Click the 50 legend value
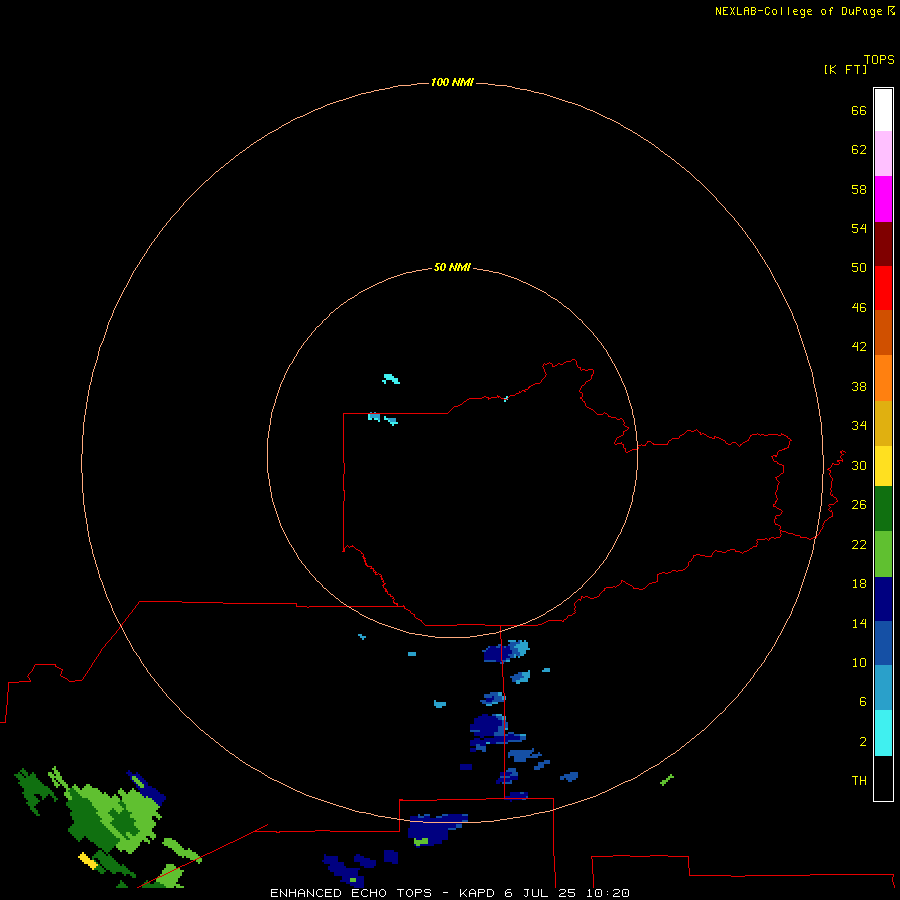 [859, 268]
